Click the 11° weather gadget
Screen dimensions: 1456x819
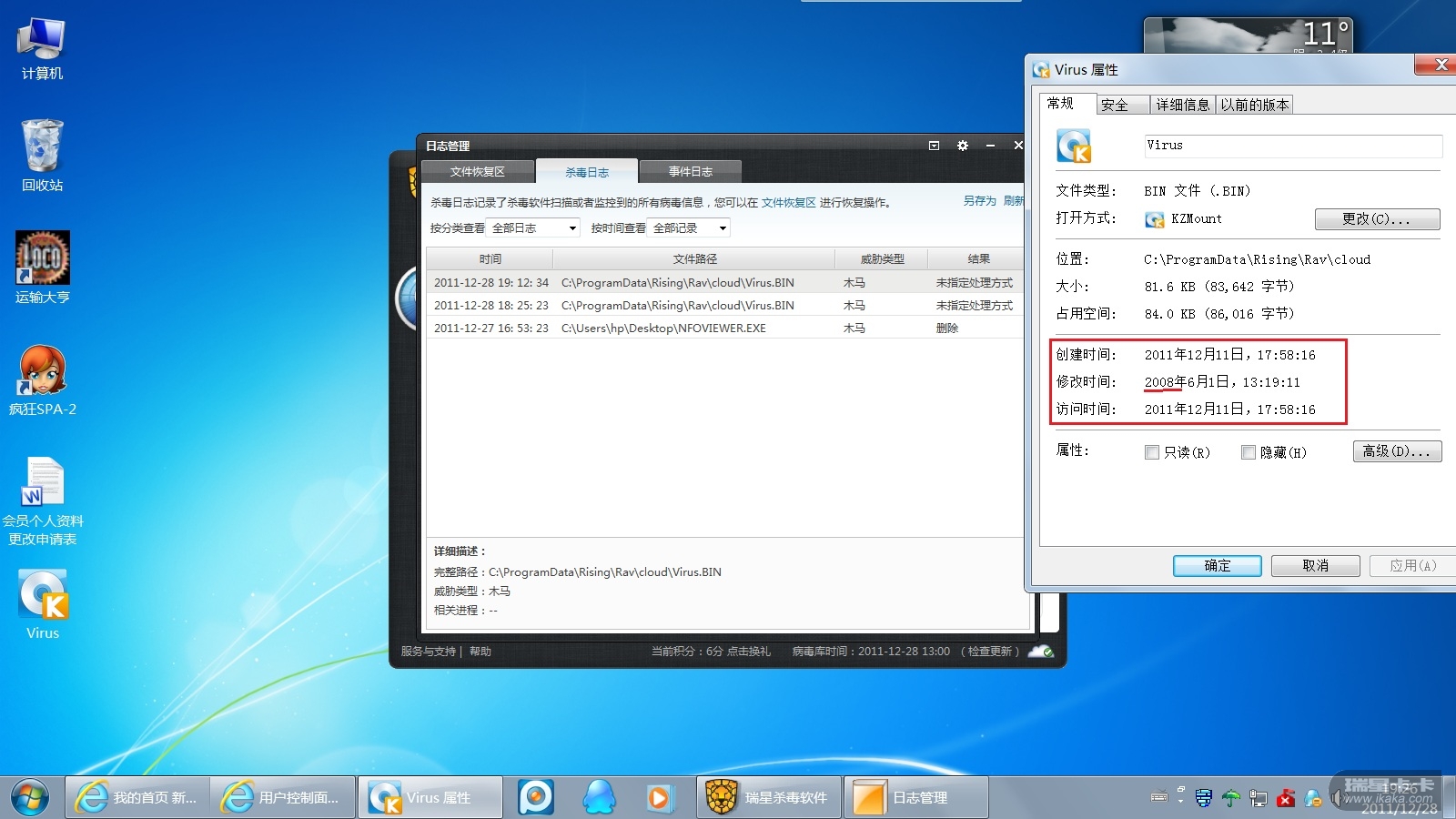click(x=1248, y=35)
